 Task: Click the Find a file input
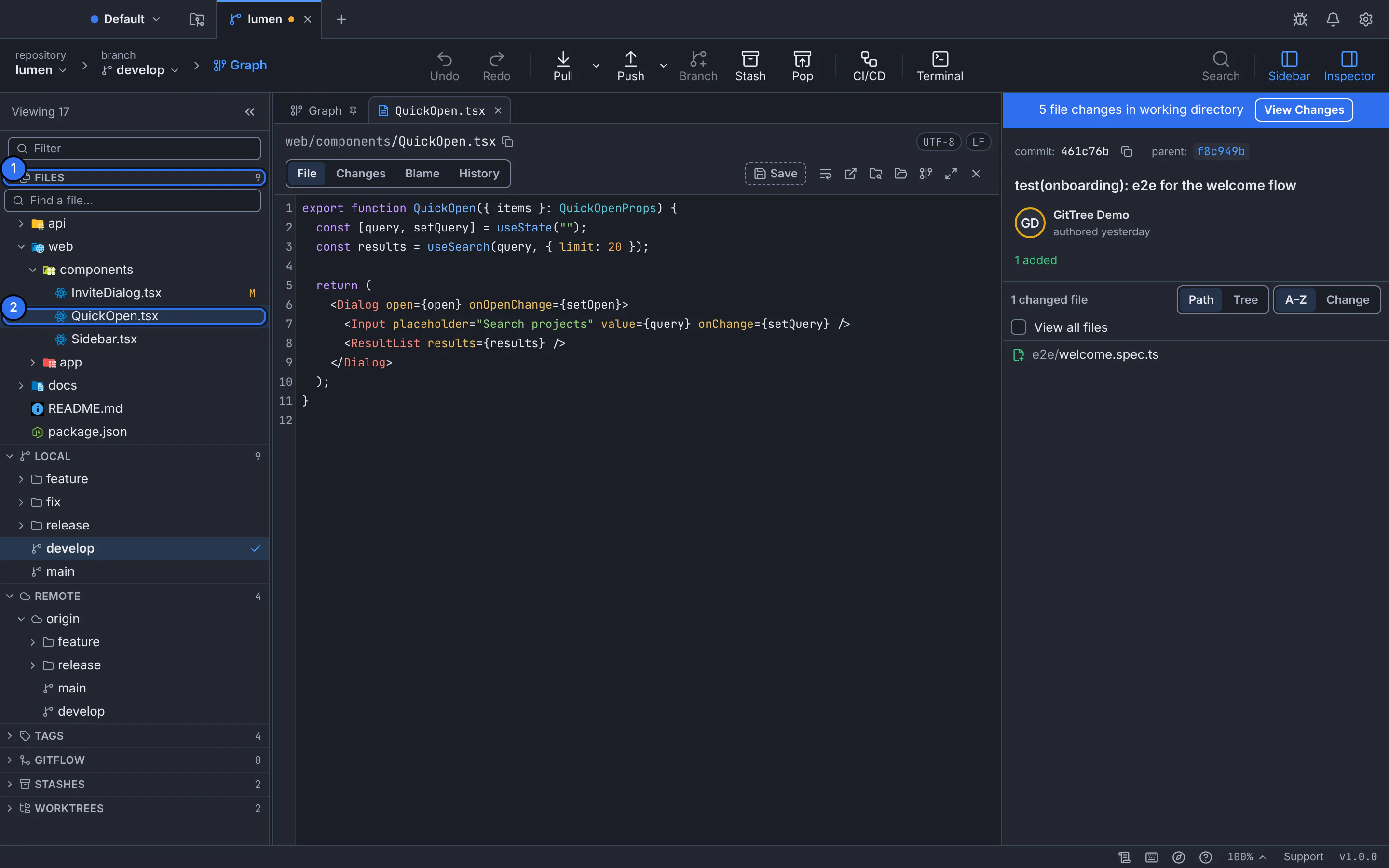133,200
